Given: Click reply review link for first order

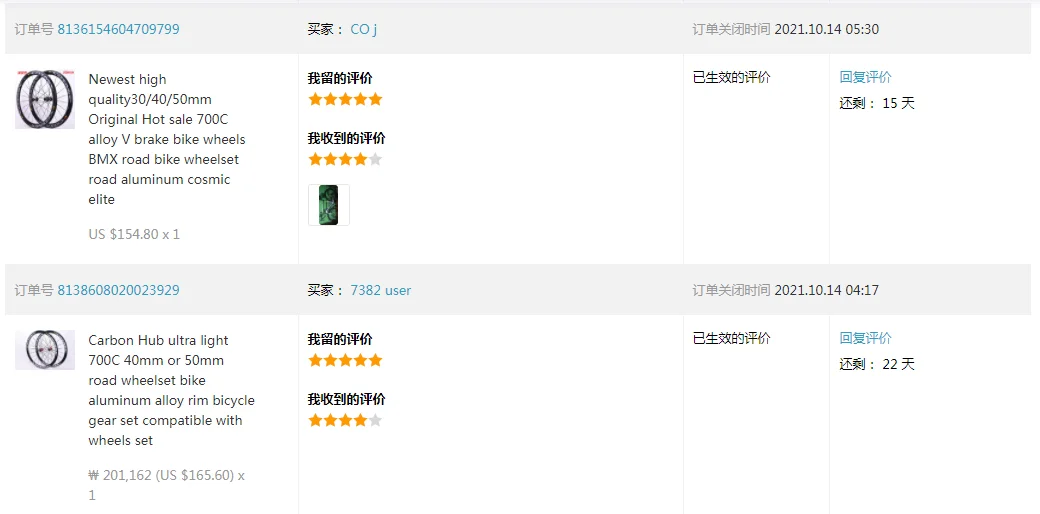Looking at the screenshot, I should coord(866,77).
